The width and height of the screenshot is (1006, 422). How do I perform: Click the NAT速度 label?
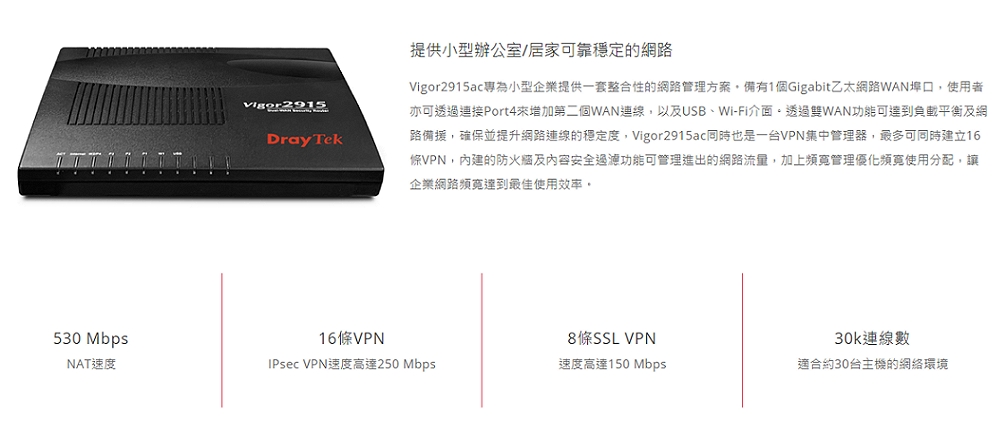click(x=91, y=364)
